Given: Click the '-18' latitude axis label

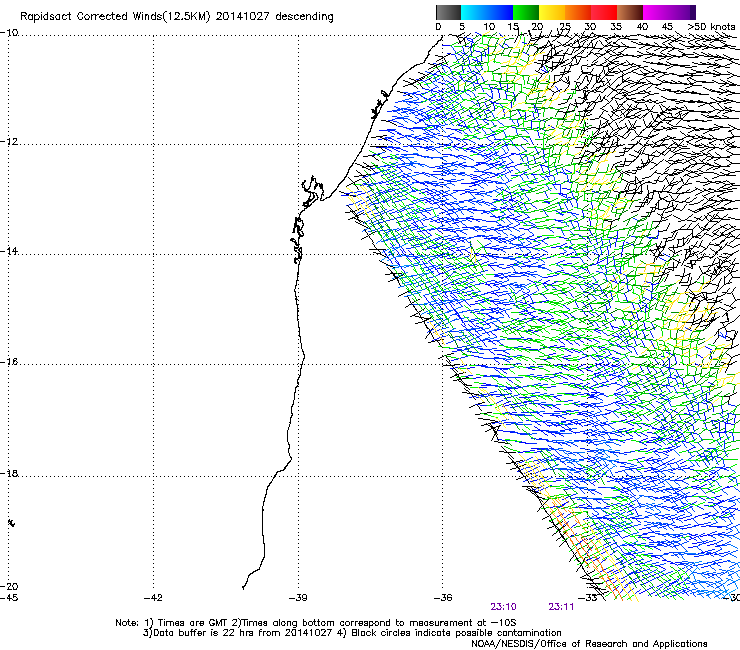Looking at the screenshot, I should [9, 473].
